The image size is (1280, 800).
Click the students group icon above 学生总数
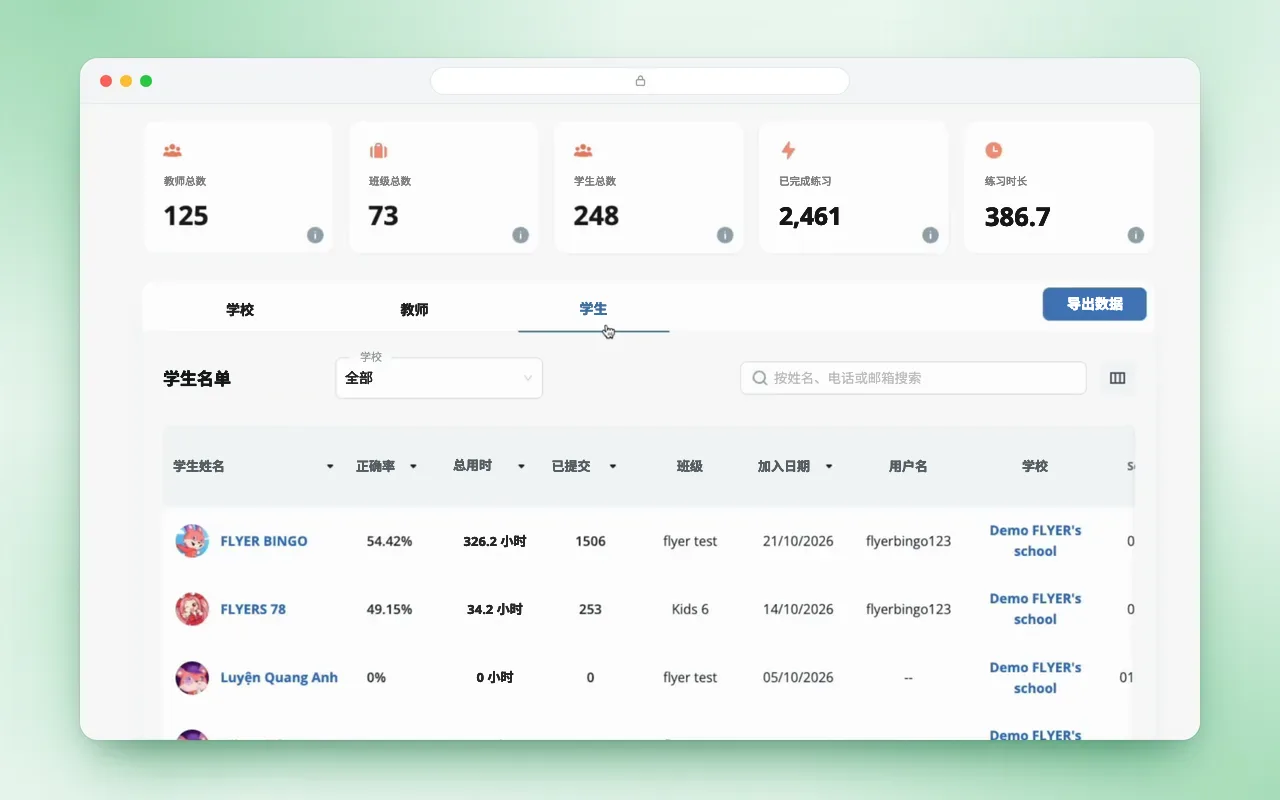click(x=583, y=150)
